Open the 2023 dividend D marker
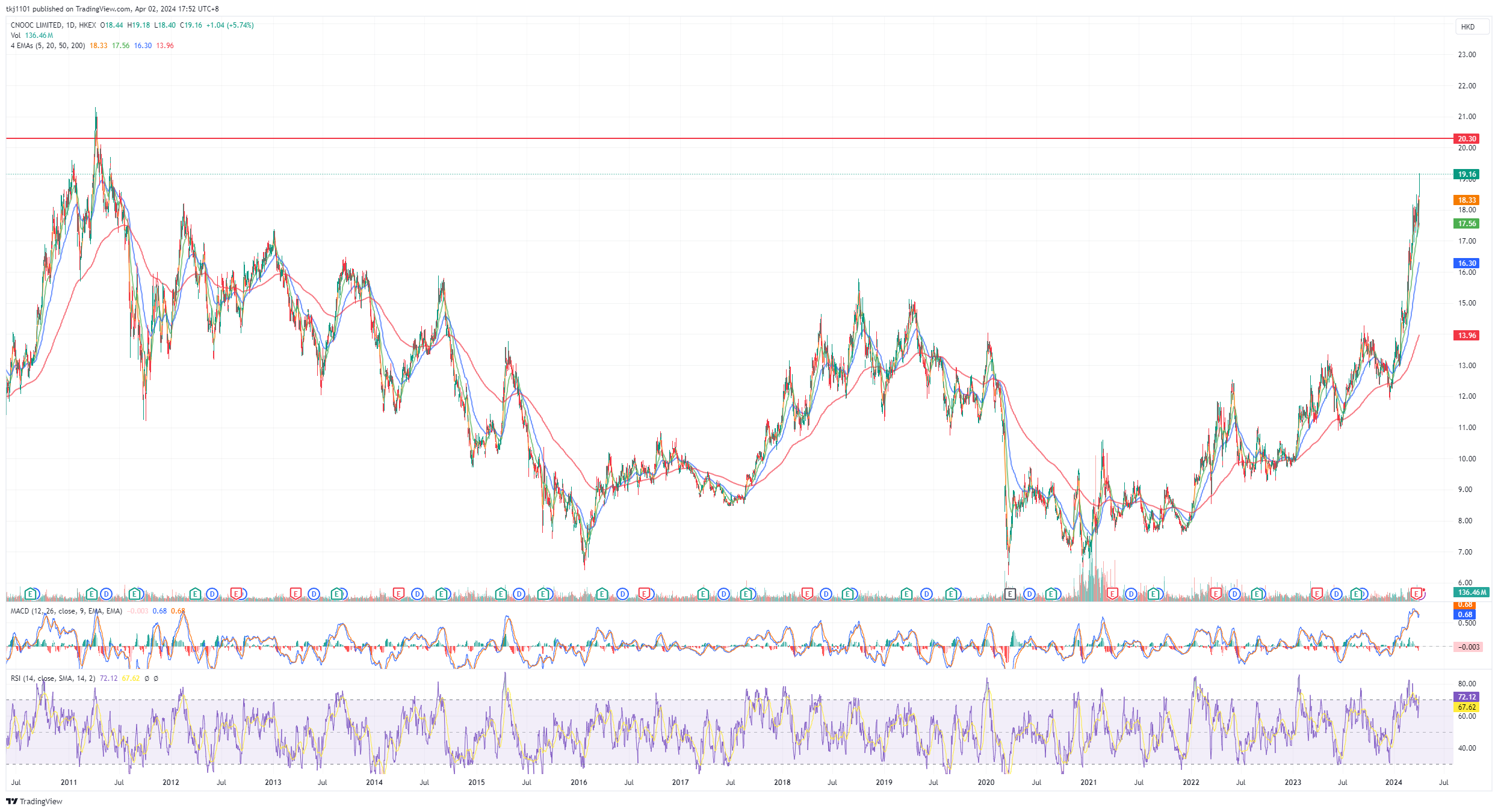 tap(1336, 594)
